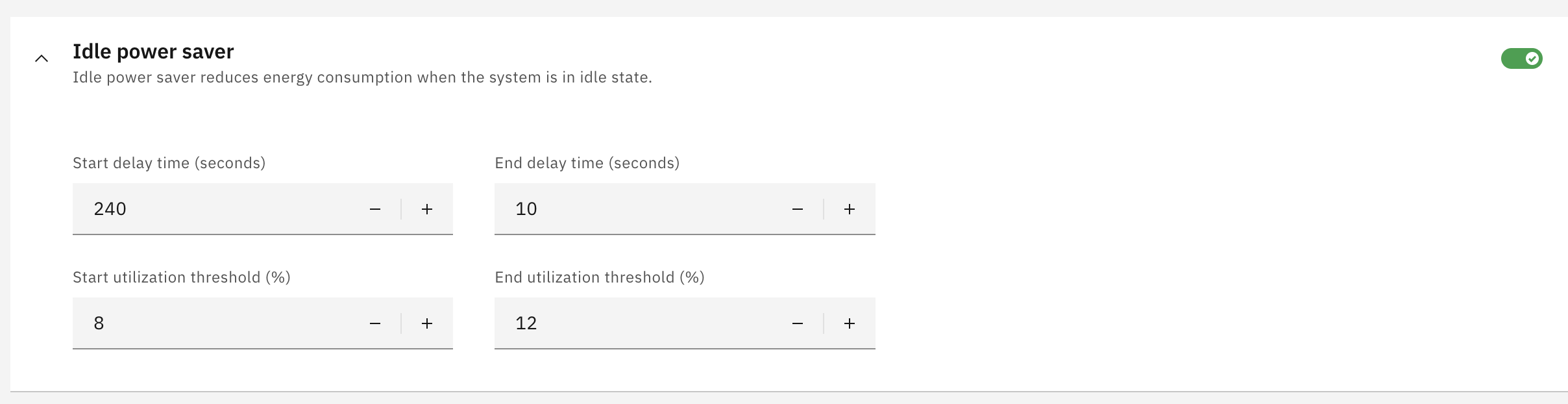Click the End delay time value 10
Viewport: 1568px width, 404px height.
point(526,208)
